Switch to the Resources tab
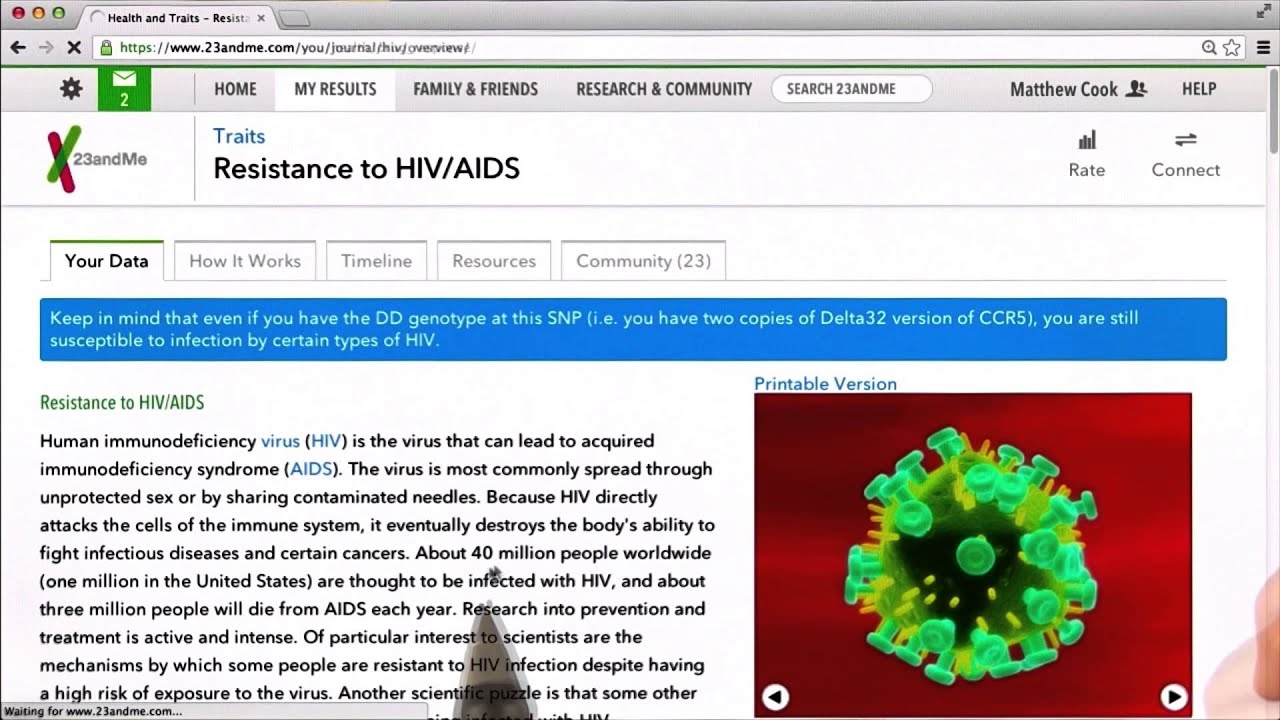The image size is (1280, 720). [x=494, y=261]
